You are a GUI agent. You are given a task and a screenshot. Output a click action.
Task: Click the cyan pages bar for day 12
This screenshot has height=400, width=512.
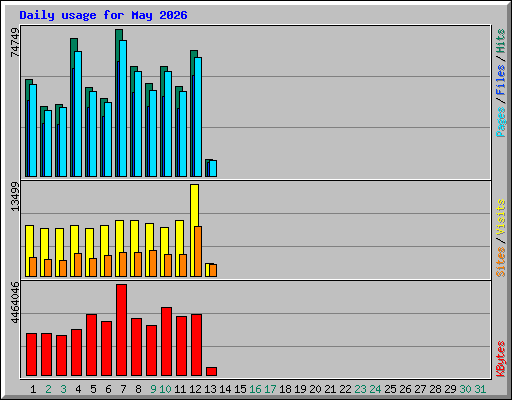click(x=198, y=117)
